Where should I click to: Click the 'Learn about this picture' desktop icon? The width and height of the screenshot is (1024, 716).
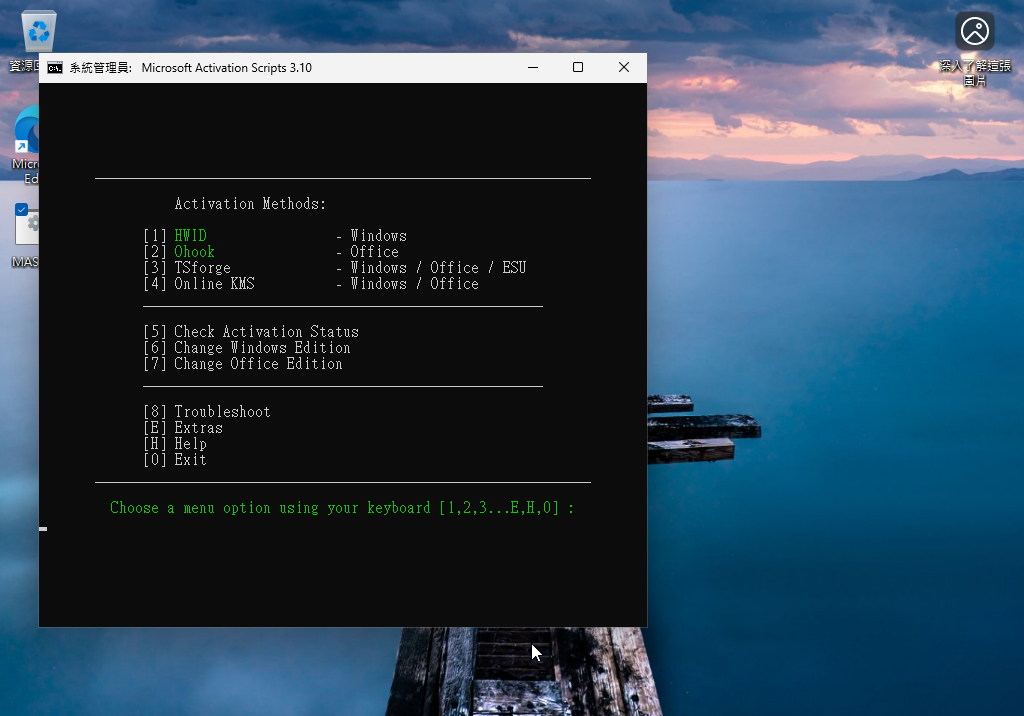click(974, 32)
